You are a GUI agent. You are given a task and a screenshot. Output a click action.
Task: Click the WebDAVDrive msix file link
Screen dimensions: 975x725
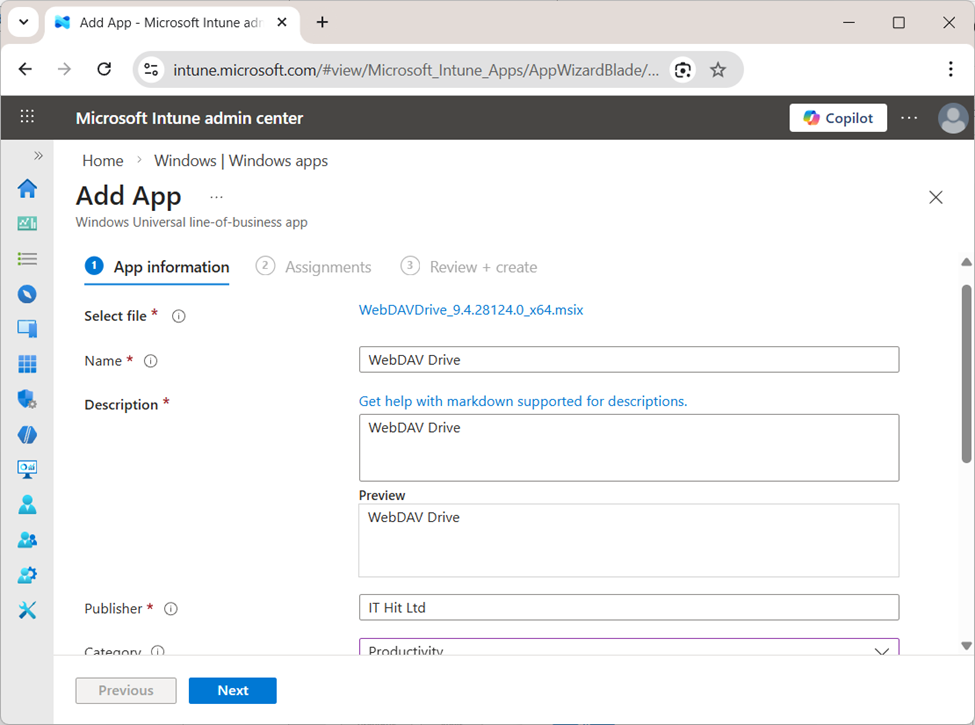pyautogui.click(x=471, y=310)
